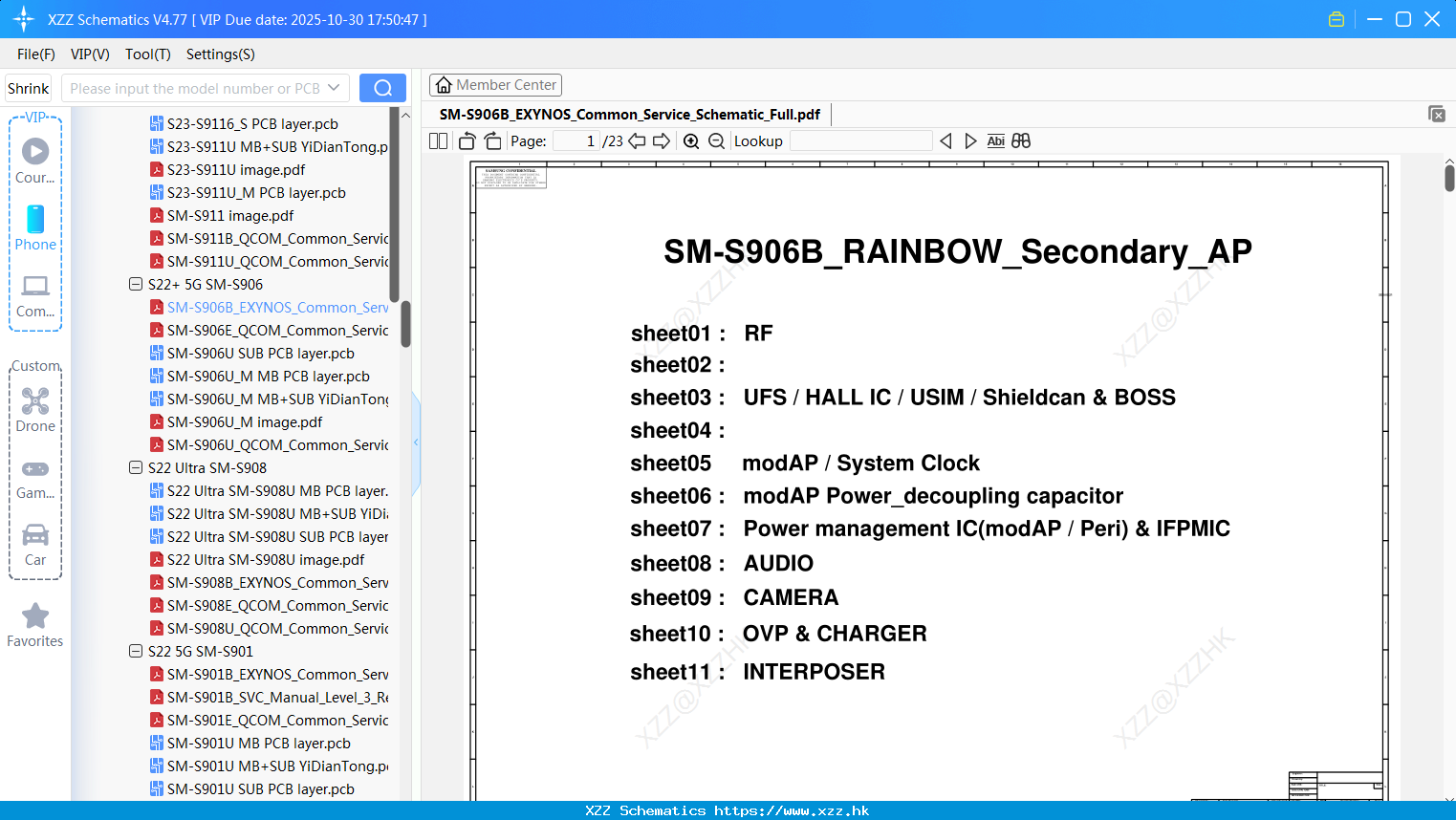The width and height of the screenshot is (1456, 820).
Task: Open the VIP(V) menu
Action: pos(90,54)
